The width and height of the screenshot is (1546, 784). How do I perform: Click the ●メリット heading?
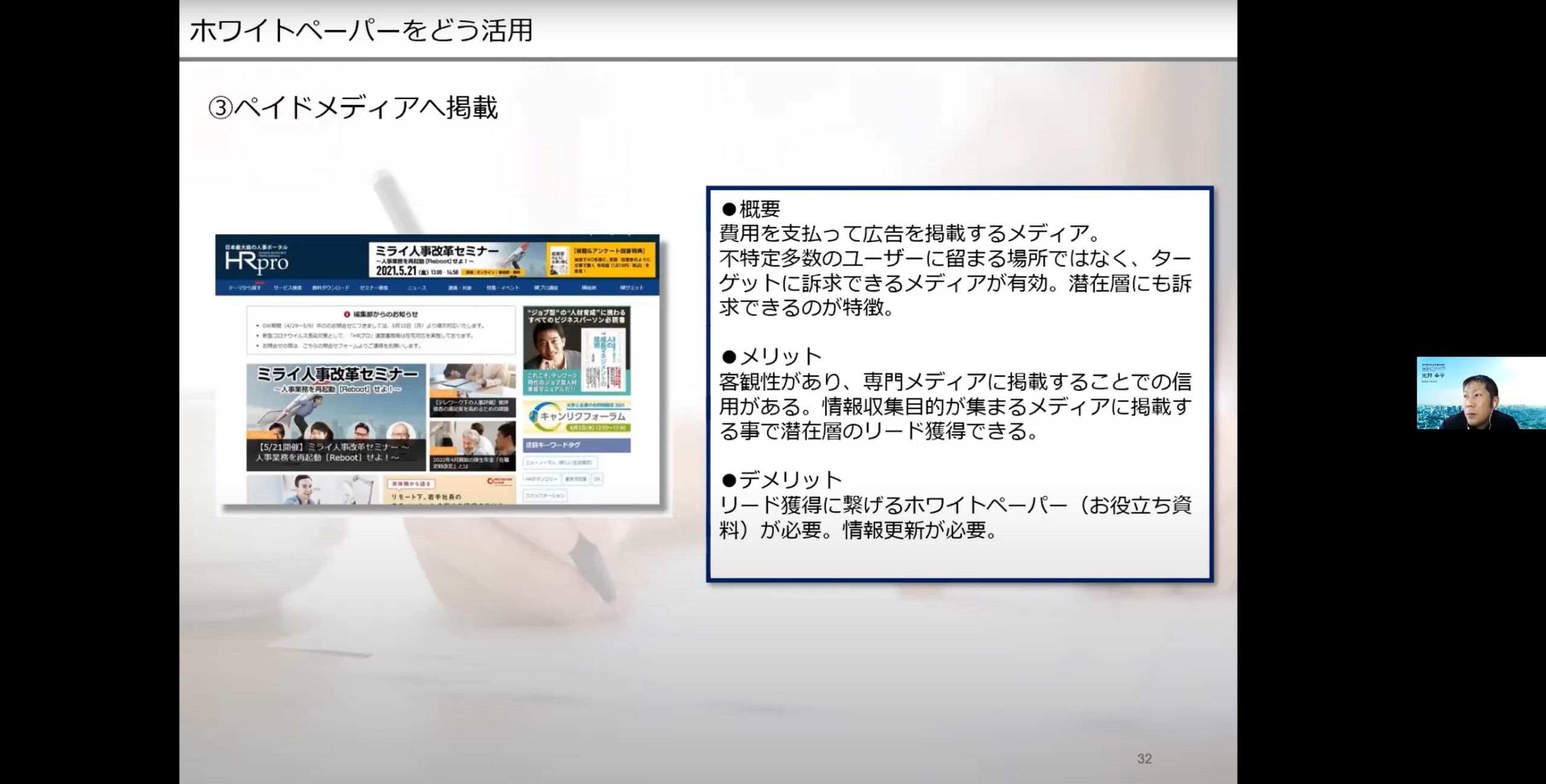point(771,357)
